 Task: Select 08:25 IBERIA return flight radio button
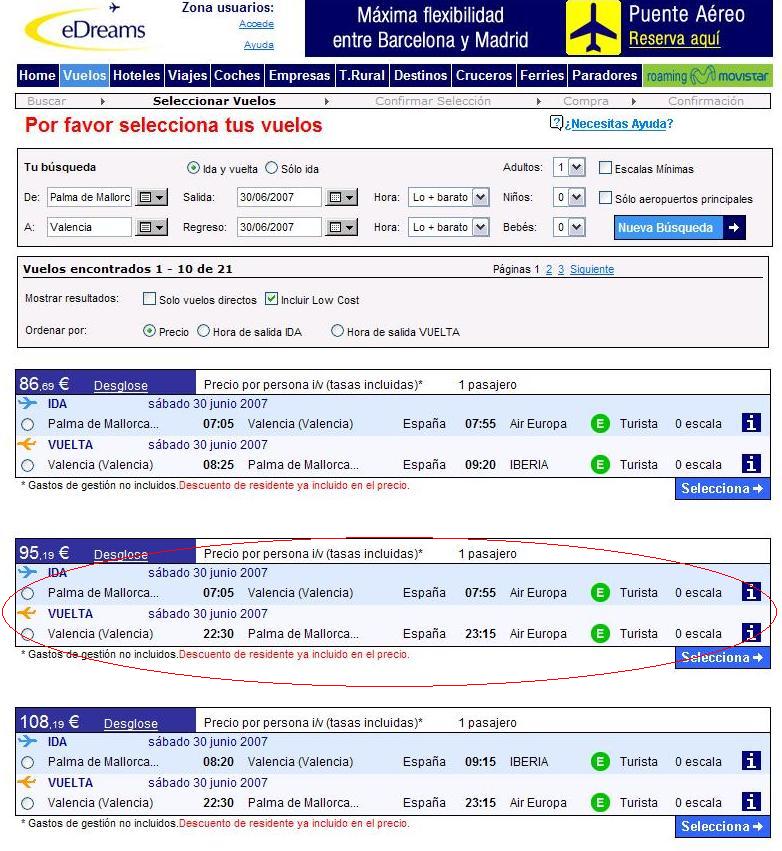pyautogui.click(x=28, y=466)
